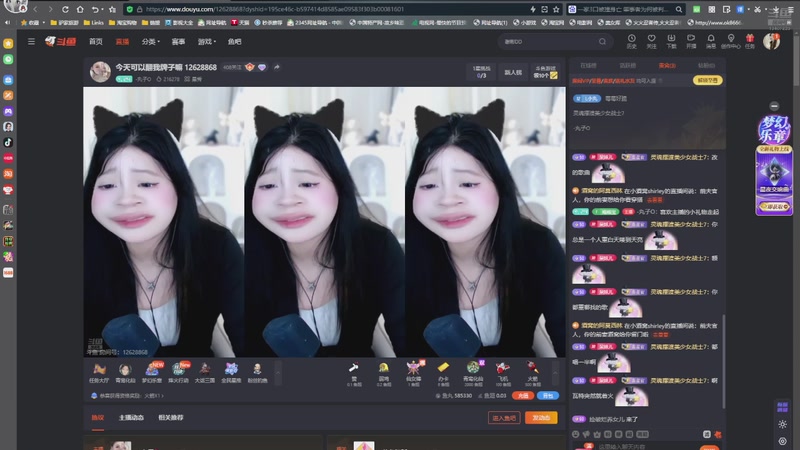This screenshot has height=450, width=800.
Task: Open the creator center icon
Action: point(731,41)
